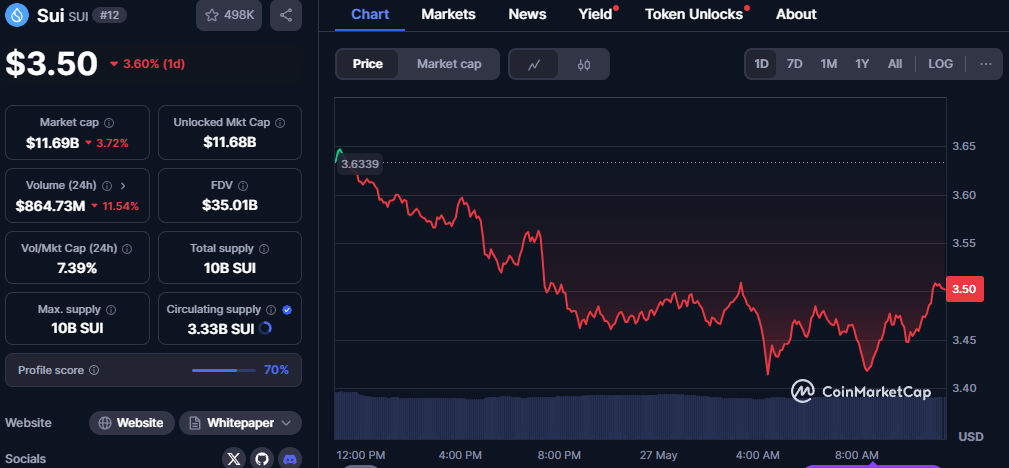This screenshot has height=468, width=1009.
Task: Click the Sui water-drop logo icon
Action: coord(17,15)
